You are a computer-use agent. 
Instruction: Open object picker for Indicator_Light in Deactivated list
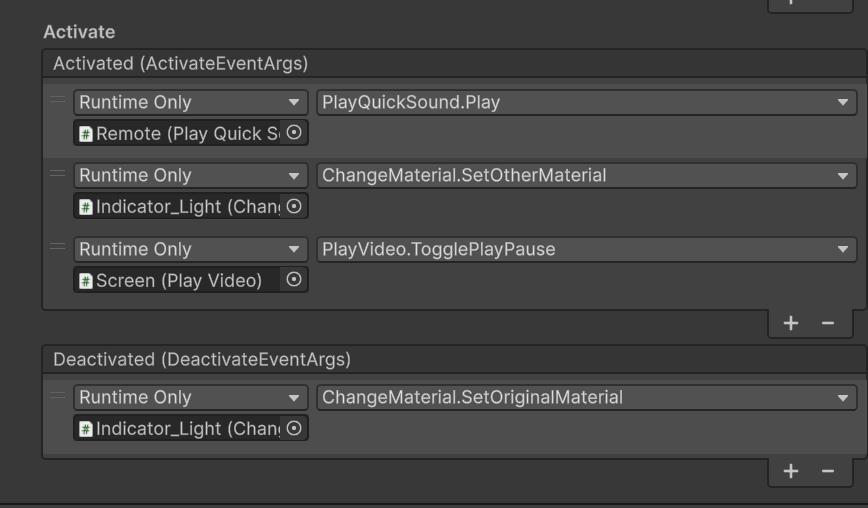[x=294, y=429]
